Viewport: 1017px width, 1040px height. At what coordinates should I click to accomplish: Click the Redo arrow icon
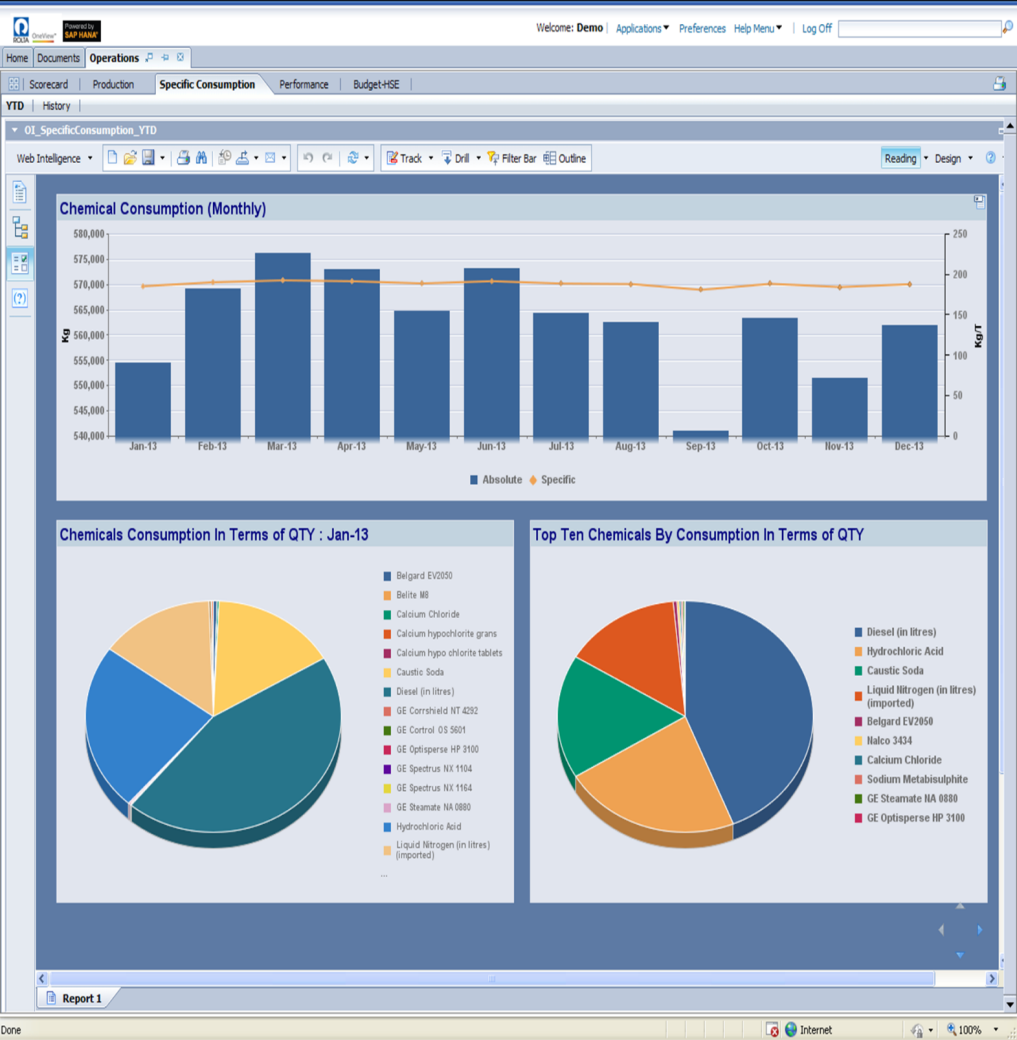click(327, 158)
